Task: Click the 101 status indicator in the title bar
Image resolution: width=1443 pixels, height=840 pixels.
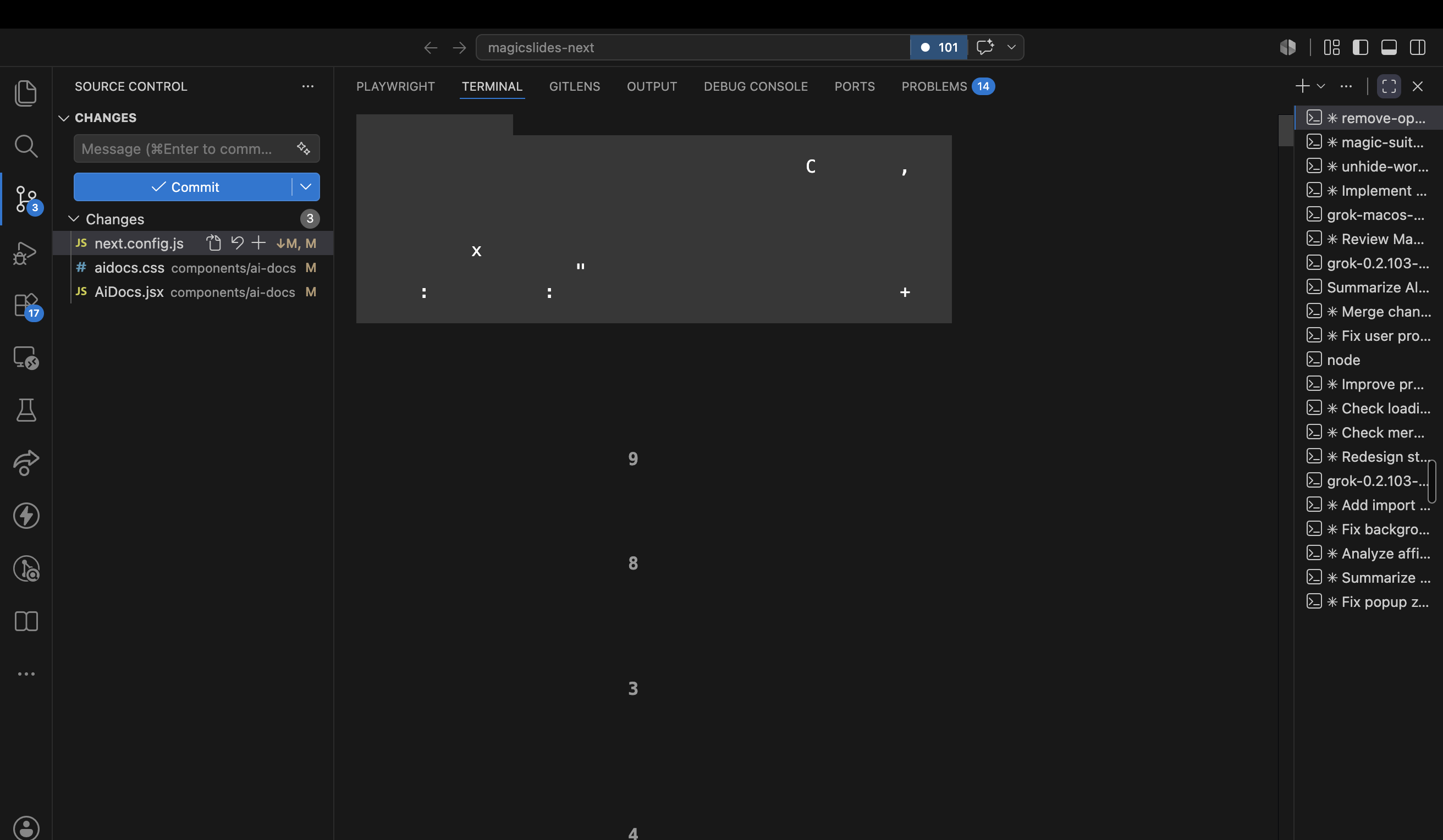Action: [x=939, y=47]
